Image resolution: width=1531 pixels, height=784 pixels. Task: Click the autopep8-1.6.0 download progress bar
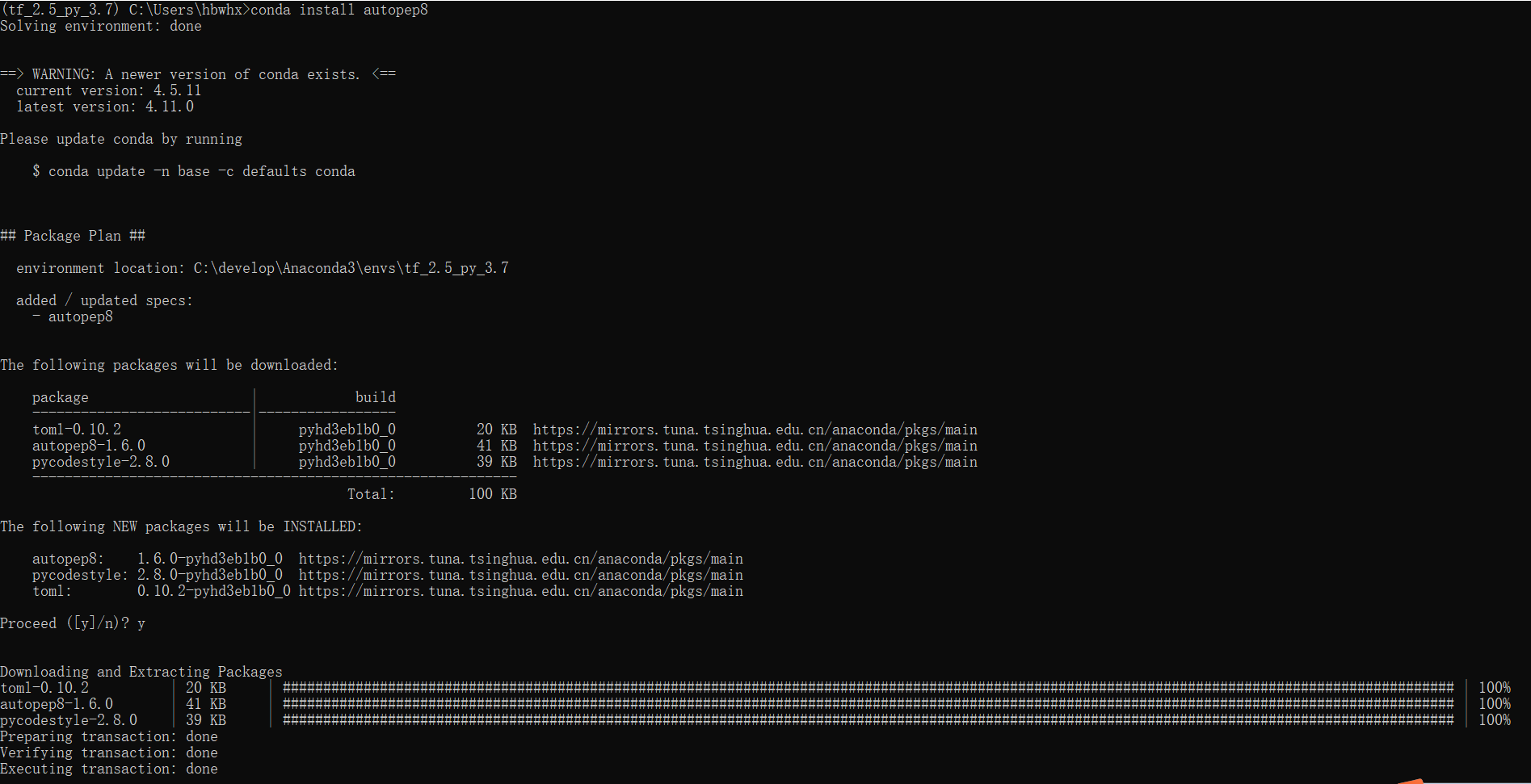869,704
